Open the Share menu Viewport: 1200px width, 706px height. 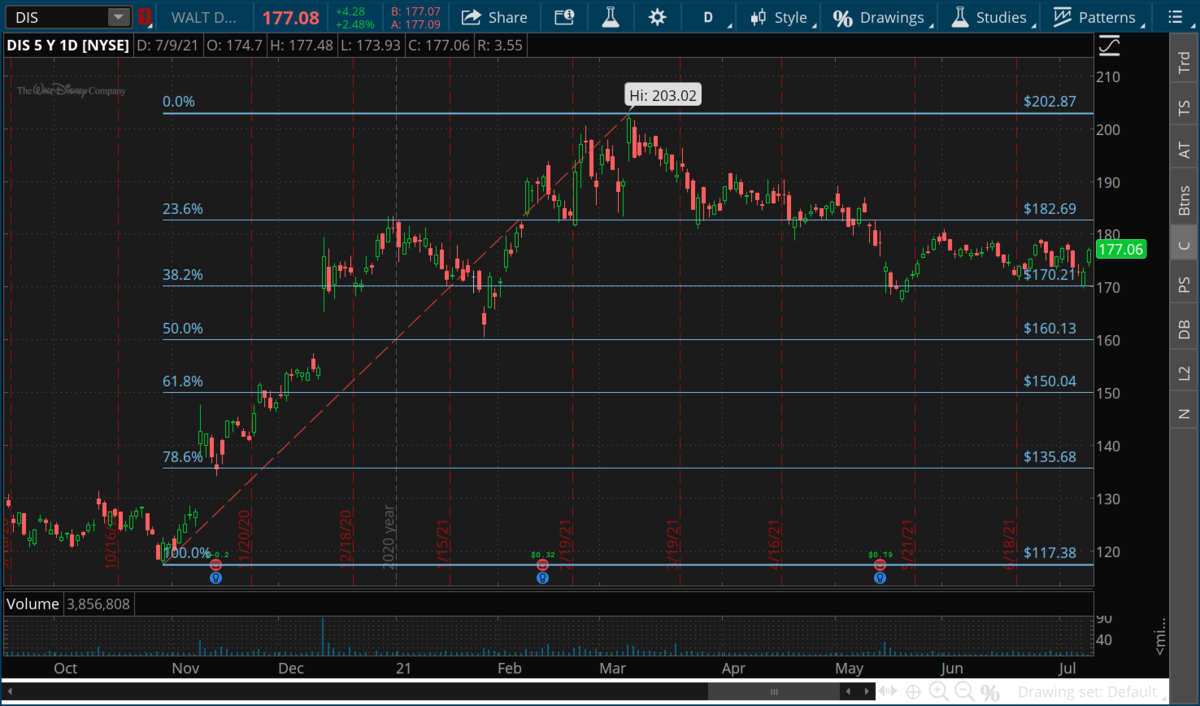[494, 17]
